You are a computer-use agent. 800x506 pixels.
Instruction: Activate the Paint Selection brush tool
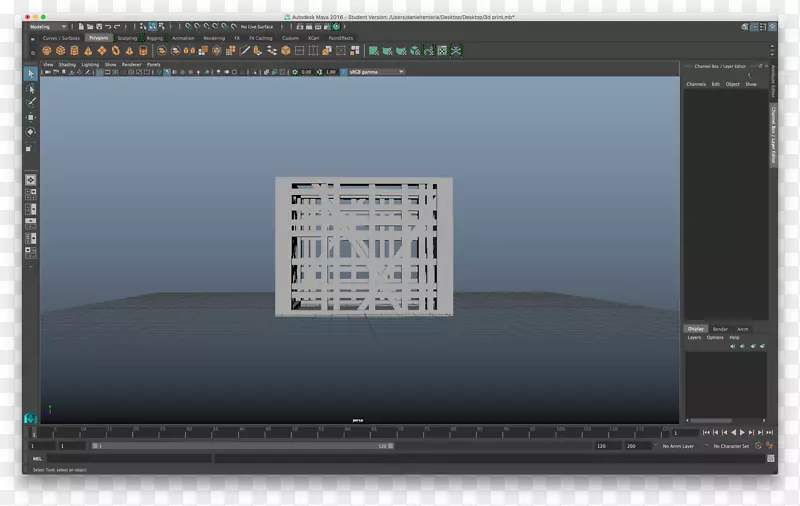(x=31, y=103)
